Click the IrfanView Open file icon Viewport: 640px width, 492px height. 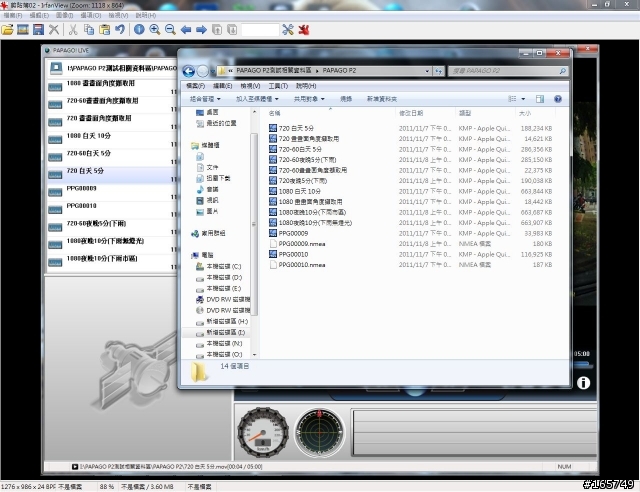(x=7, y=29)
